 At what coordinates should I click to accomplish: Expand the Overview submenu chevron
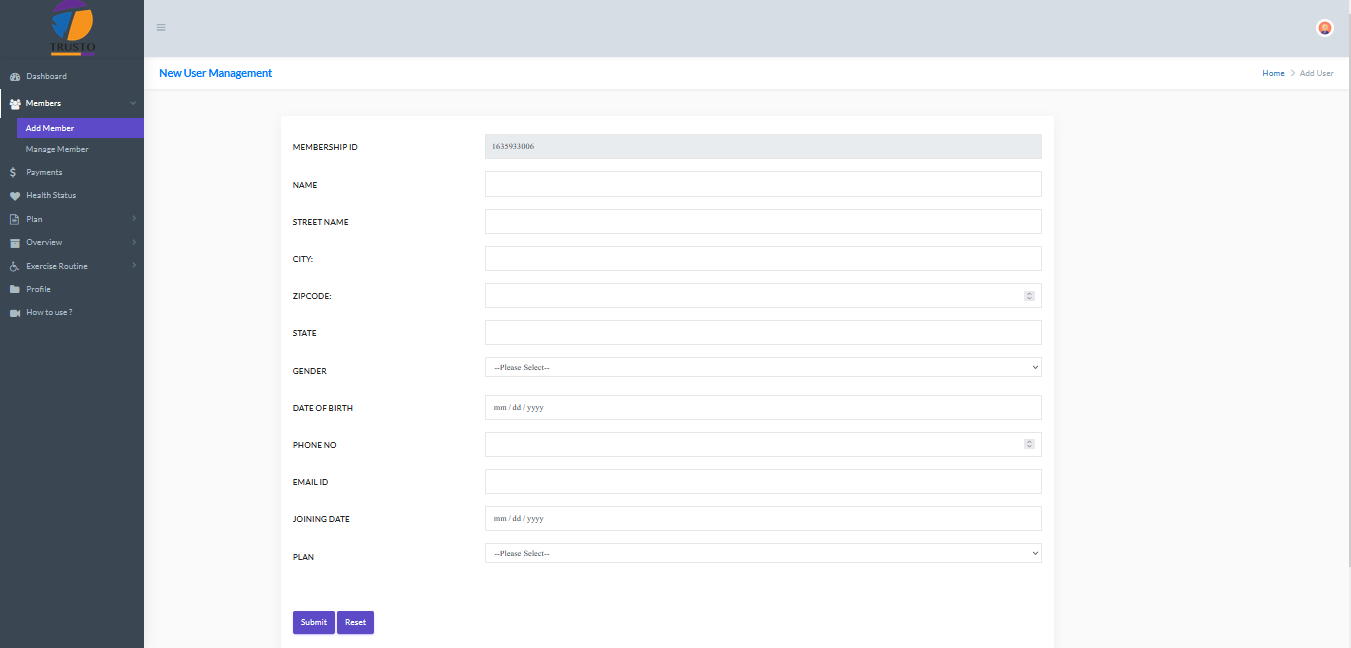click(x=133, y=242)
